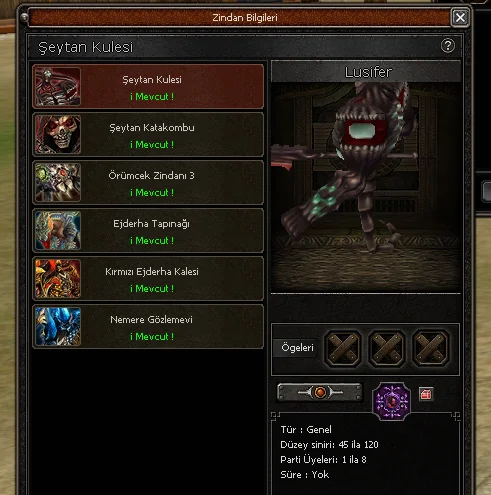The height and width of the screenshot is (495, 491).
Task: Click the Ejderha Tapınağı dragon portrait icon
Action: (x=58, y=231)
